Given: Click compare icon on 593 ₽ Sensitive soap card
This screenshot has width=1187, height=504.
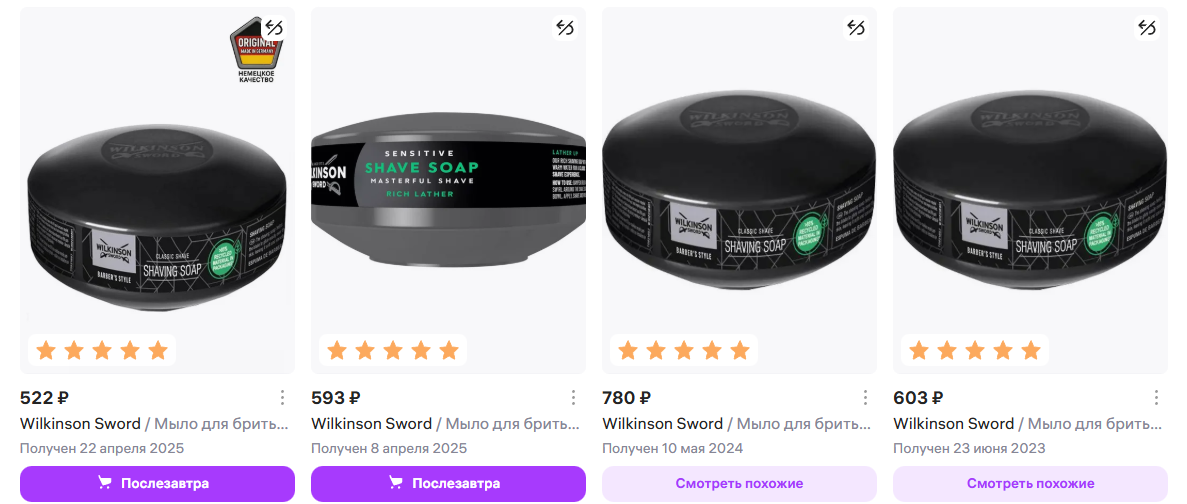Looking at the screenshot, I should (564, 28).
